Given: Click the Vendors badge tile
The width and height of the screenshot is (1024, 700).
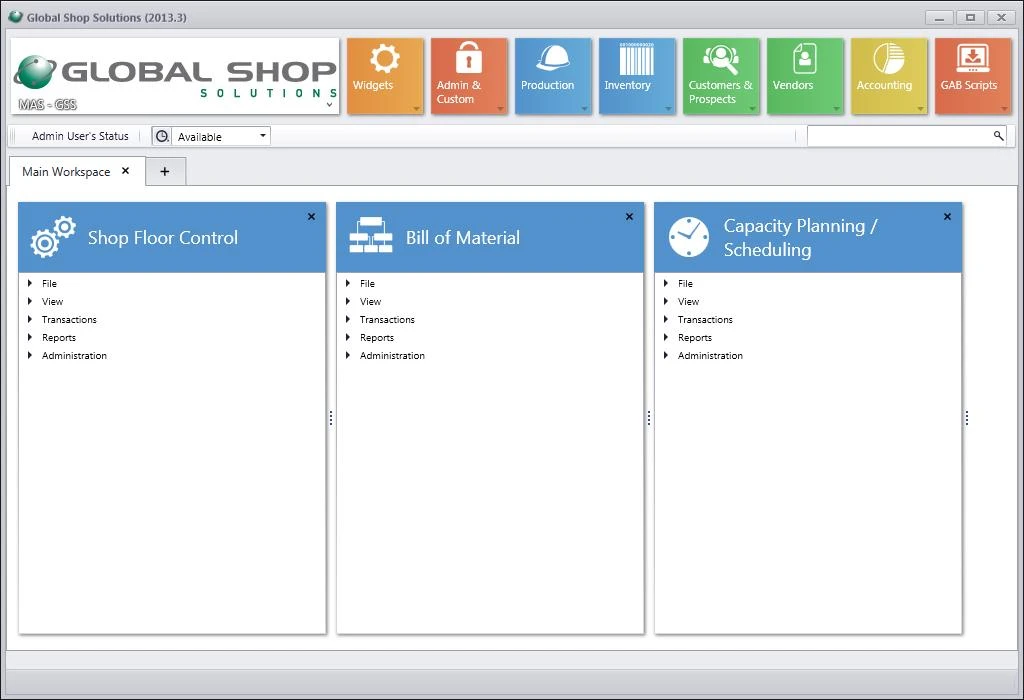Looking at the screenshot, I should click(805, 75).
